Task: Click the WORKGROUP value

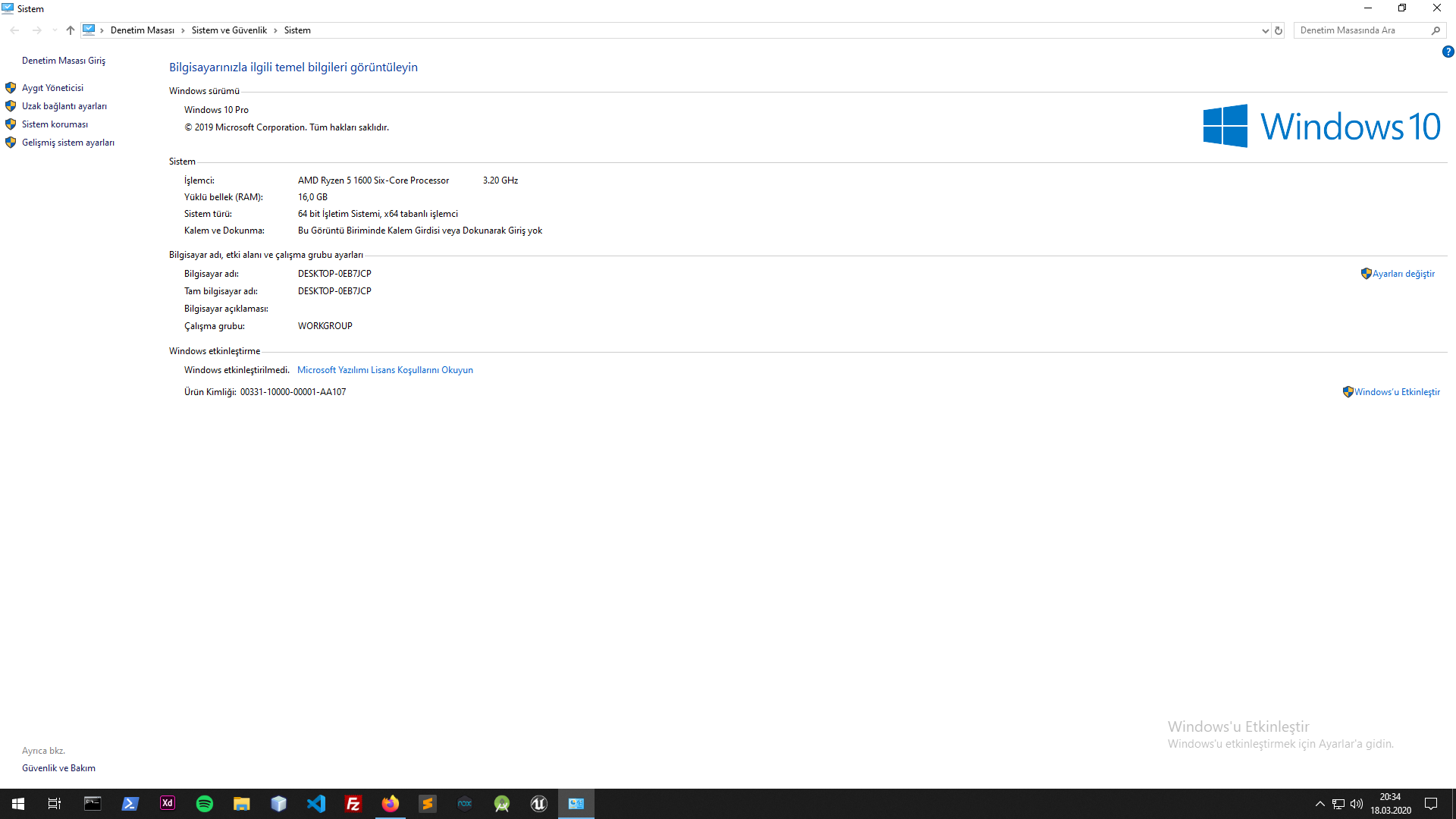Action: [325, 326]
